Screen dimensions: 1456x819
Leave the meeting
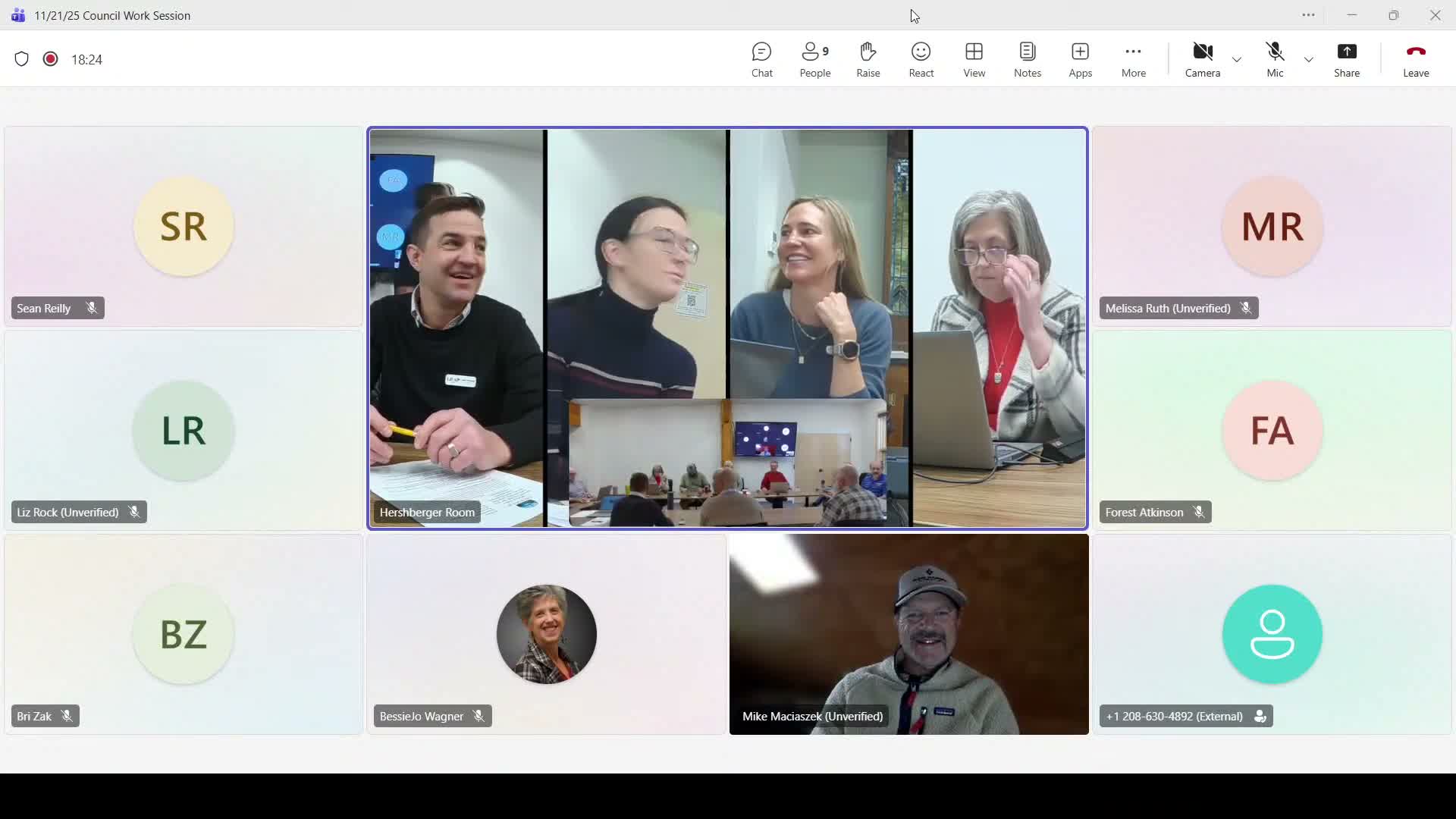click(1415, 59)
